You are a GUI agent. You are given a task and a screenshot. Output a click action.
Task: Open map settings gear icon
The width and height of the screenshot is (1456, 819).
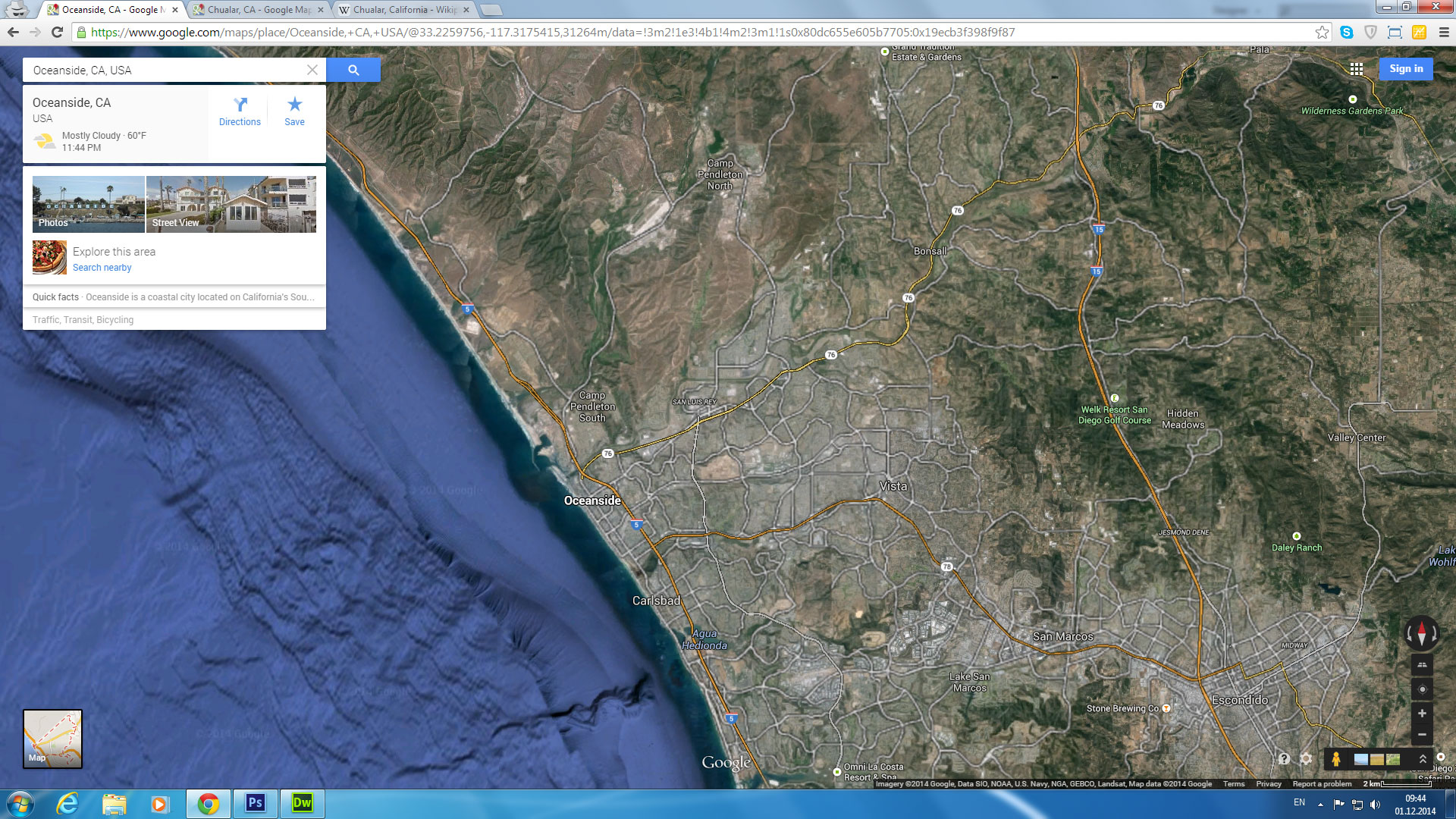(1306, 758)
